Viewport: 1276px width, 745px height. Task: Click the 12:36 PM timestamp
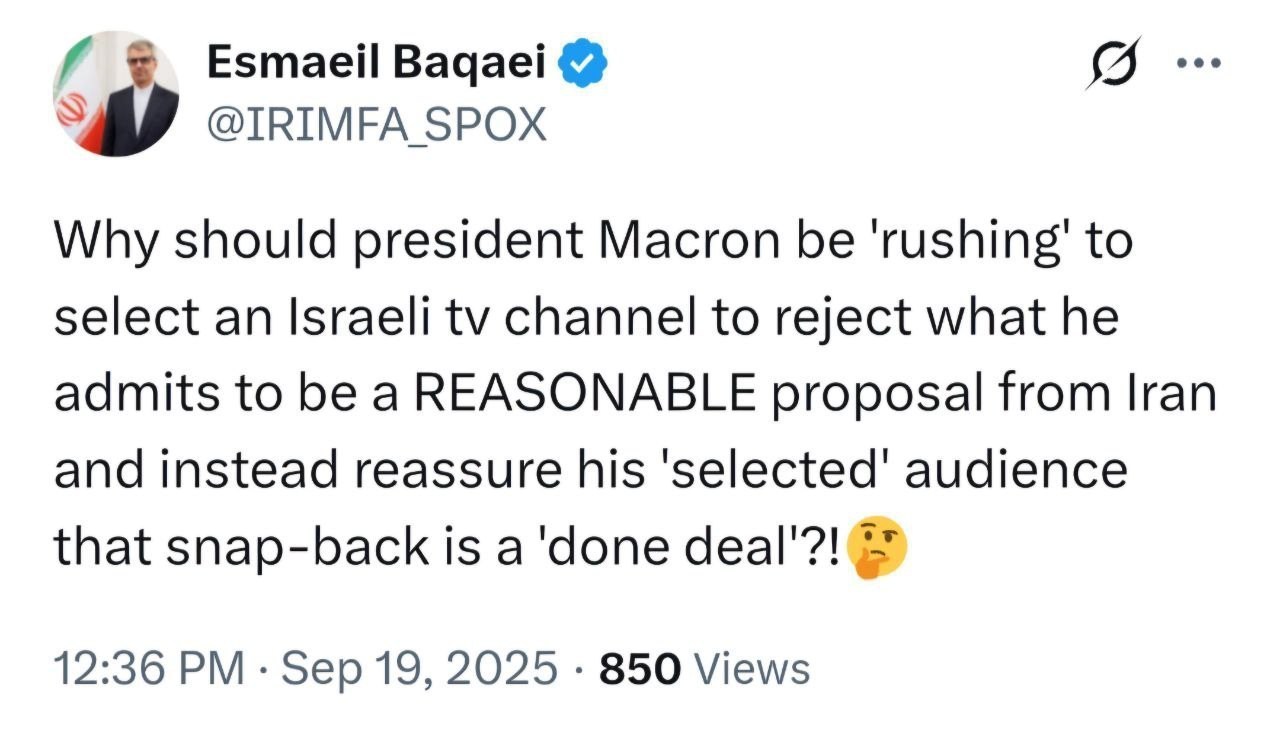[x=148, y=667]
